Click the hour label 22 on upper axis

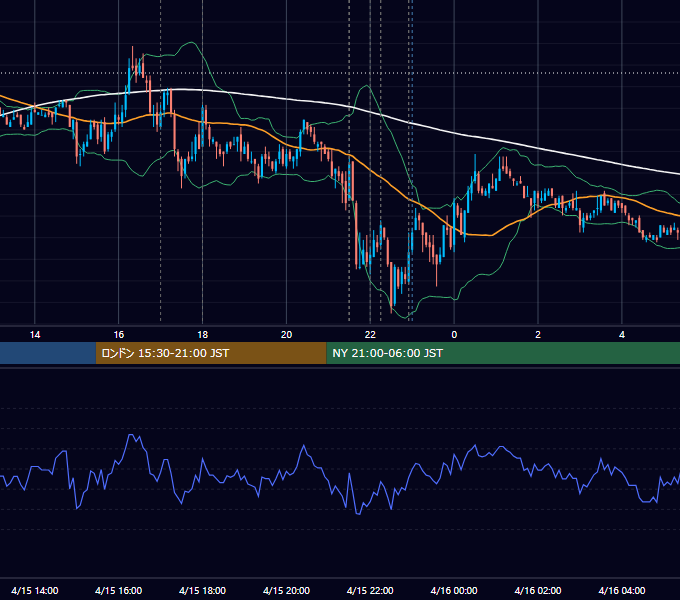370,335
